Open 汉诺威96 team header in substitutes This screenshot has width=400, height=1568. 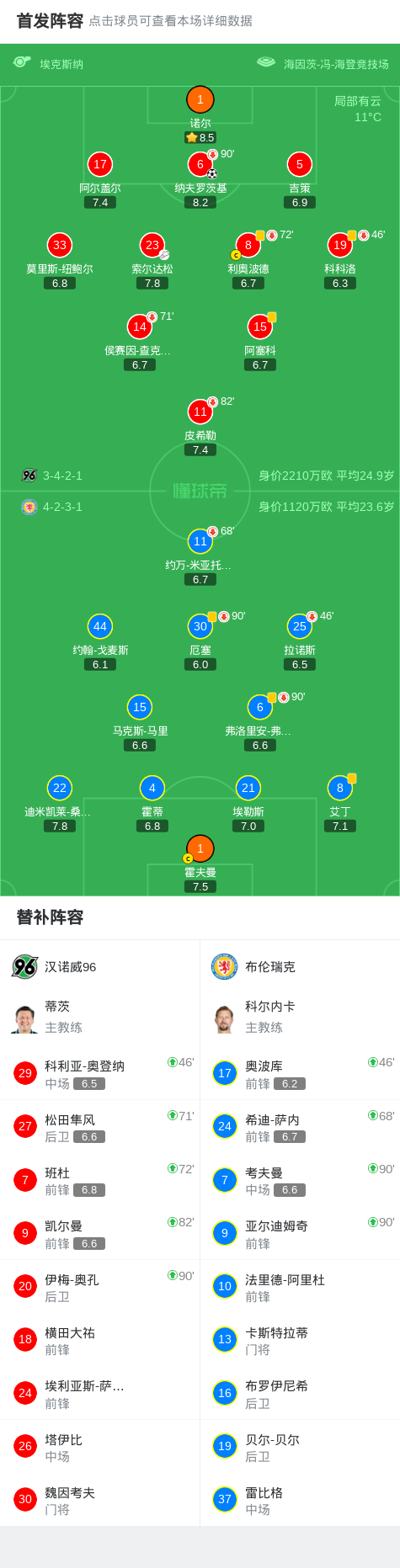click(100, 966)
